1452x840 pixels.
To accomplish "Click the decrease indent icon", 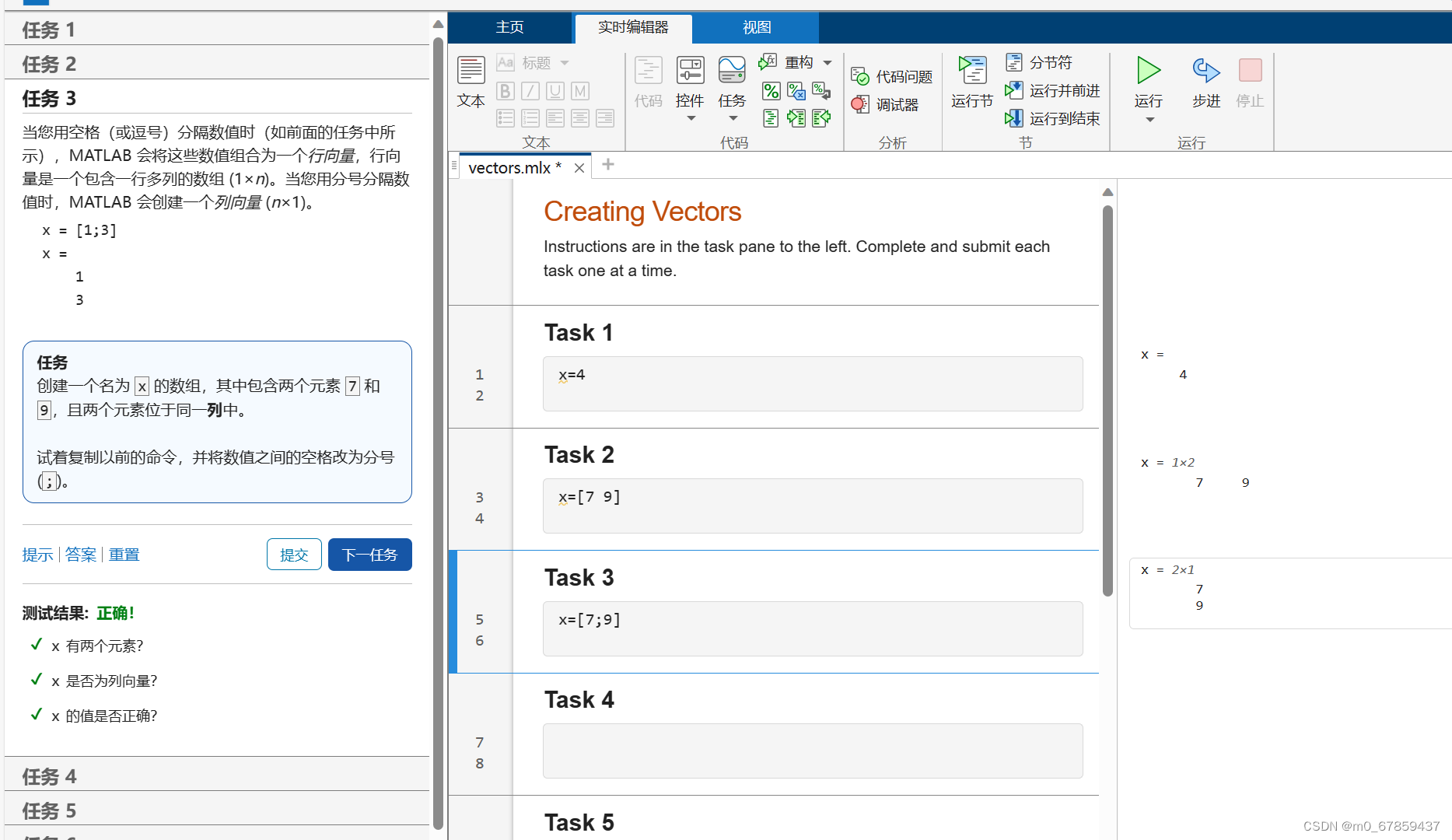I will (821, 117).
